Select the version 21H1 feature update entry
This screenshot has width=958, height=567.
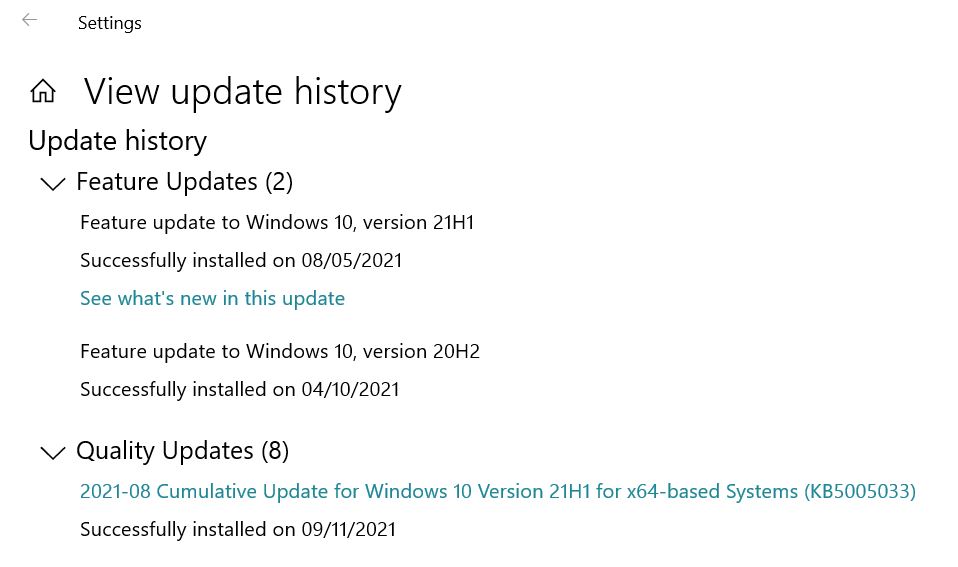pyautogui.click(x=277, y=222)
